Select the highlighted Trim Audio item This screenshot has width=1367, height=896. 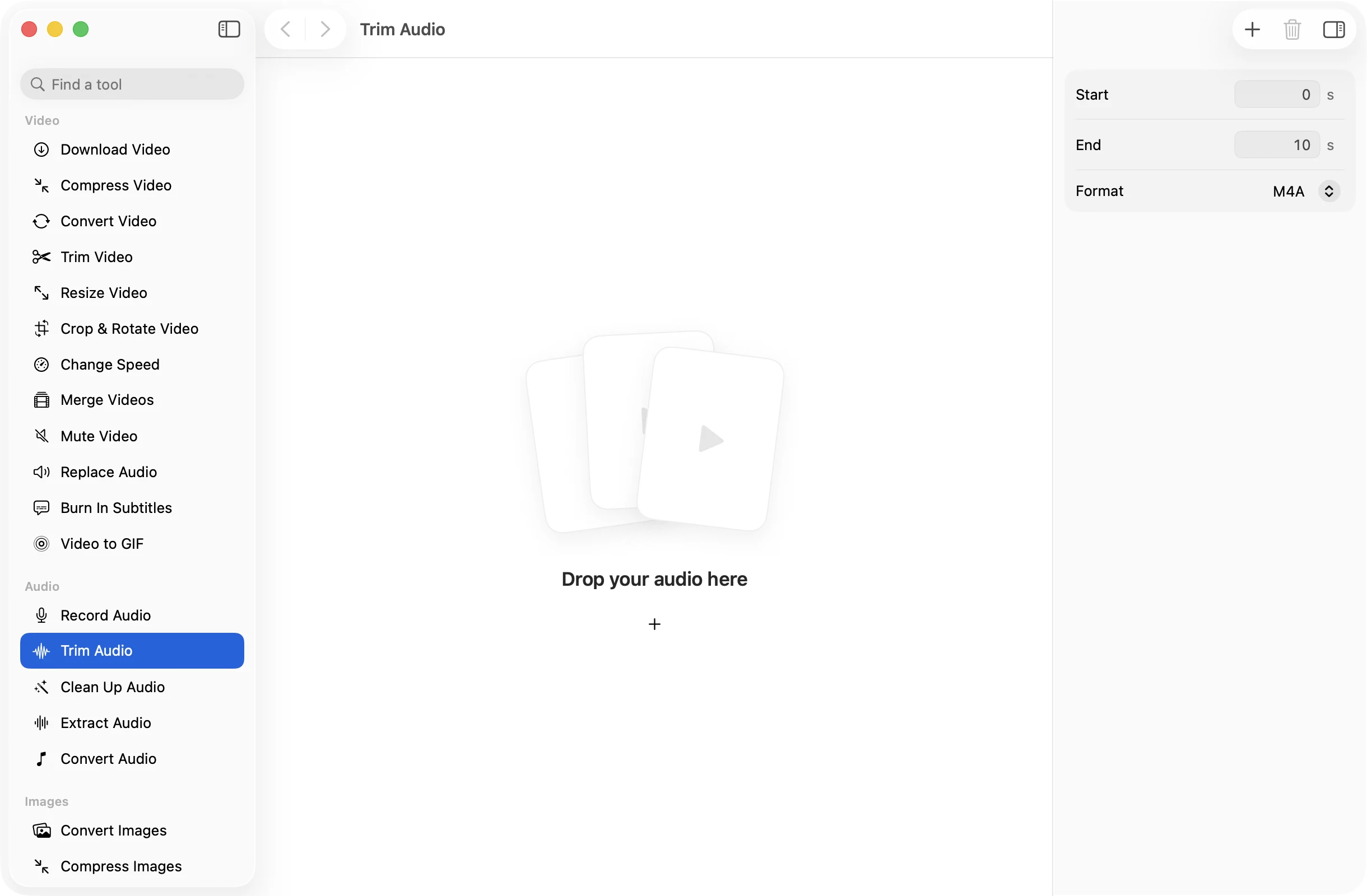[x=132, y=651]
